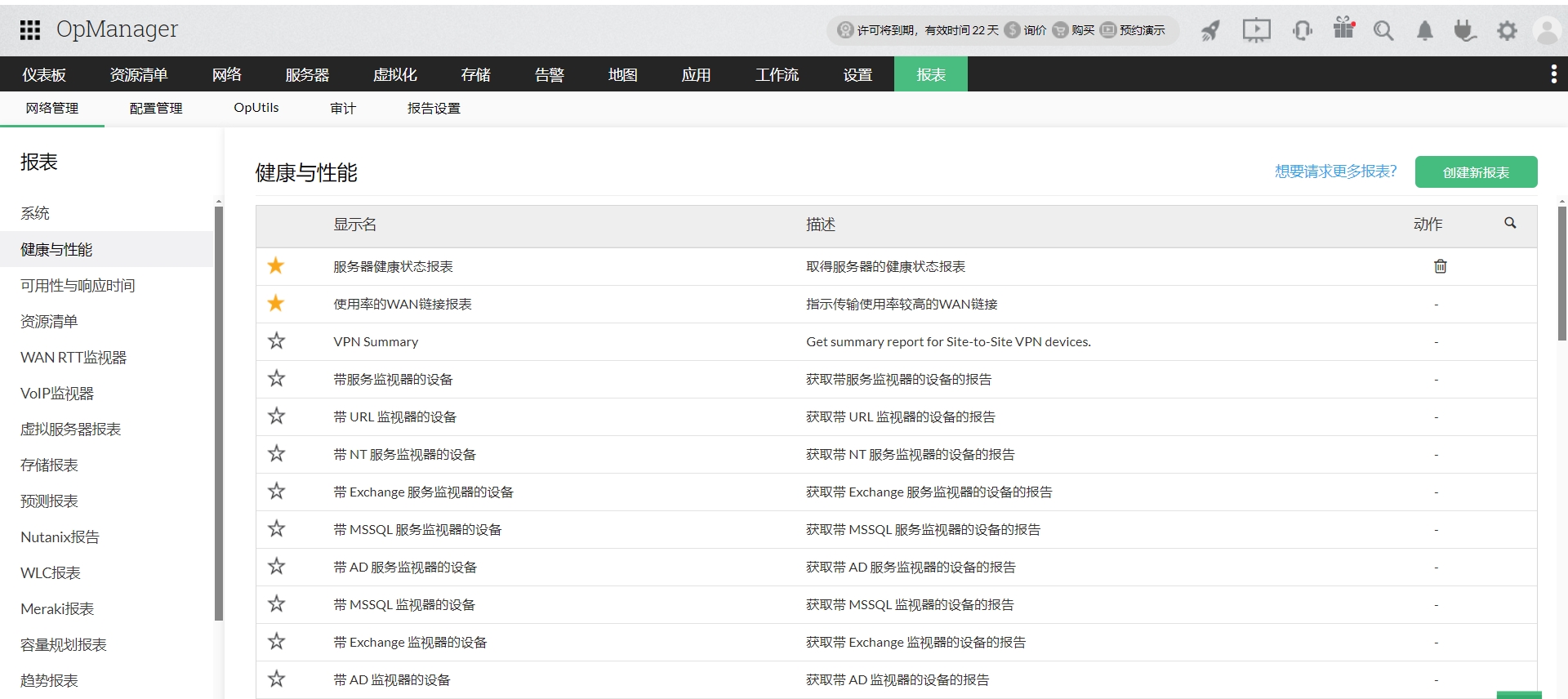Select the 配置管理 sub-tab
The width and height of the screenshot is (1568, 699).
[x=155, y=108]
